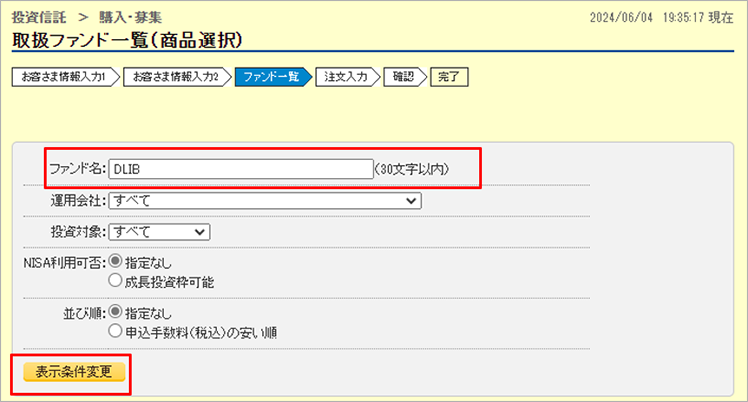
Task: Click the 投資対象: label
Action: click(78, 232)
